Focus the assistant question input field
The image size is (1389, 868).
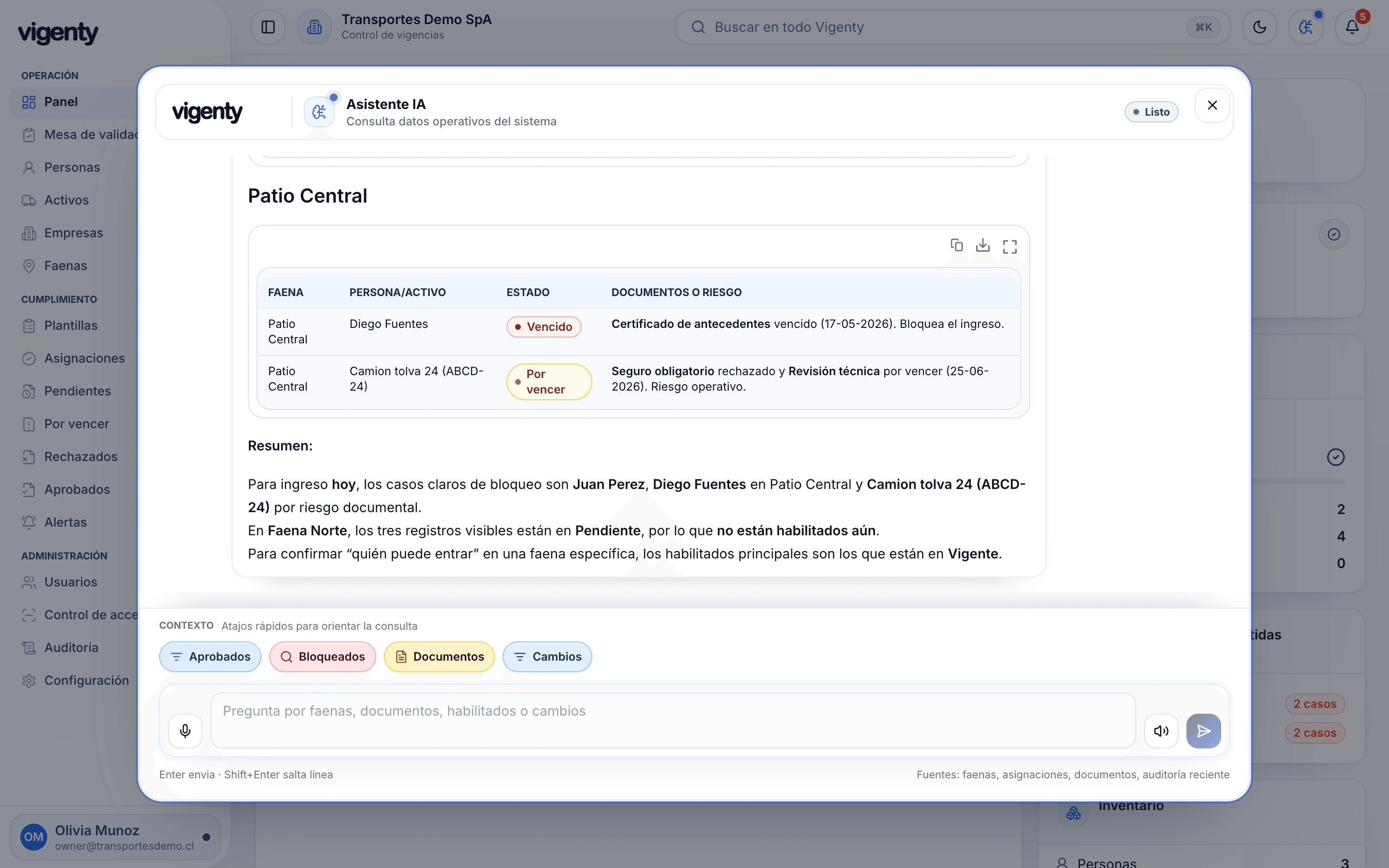673,720
